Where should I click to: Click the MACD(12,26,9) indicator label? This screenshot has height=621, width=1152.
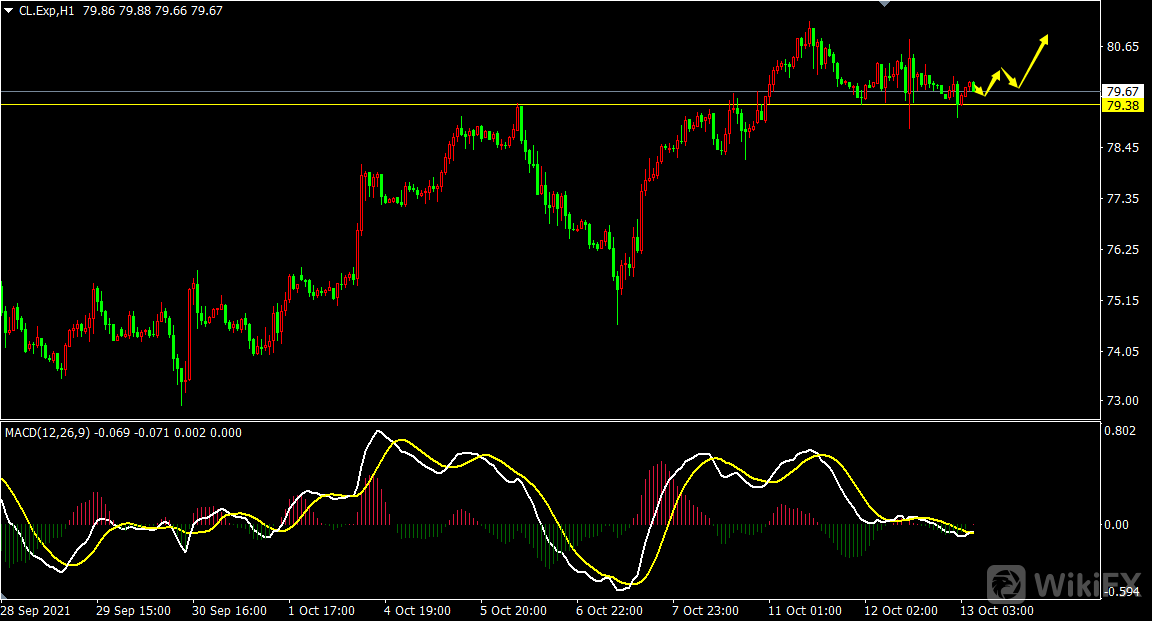(47, 432)
